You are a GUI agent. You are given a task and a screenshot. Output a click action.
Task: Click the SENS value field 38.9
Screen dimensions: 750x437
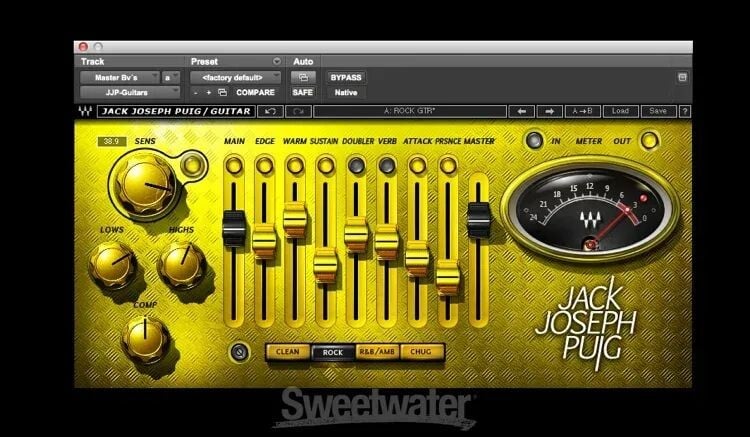[x=111, y=141]
